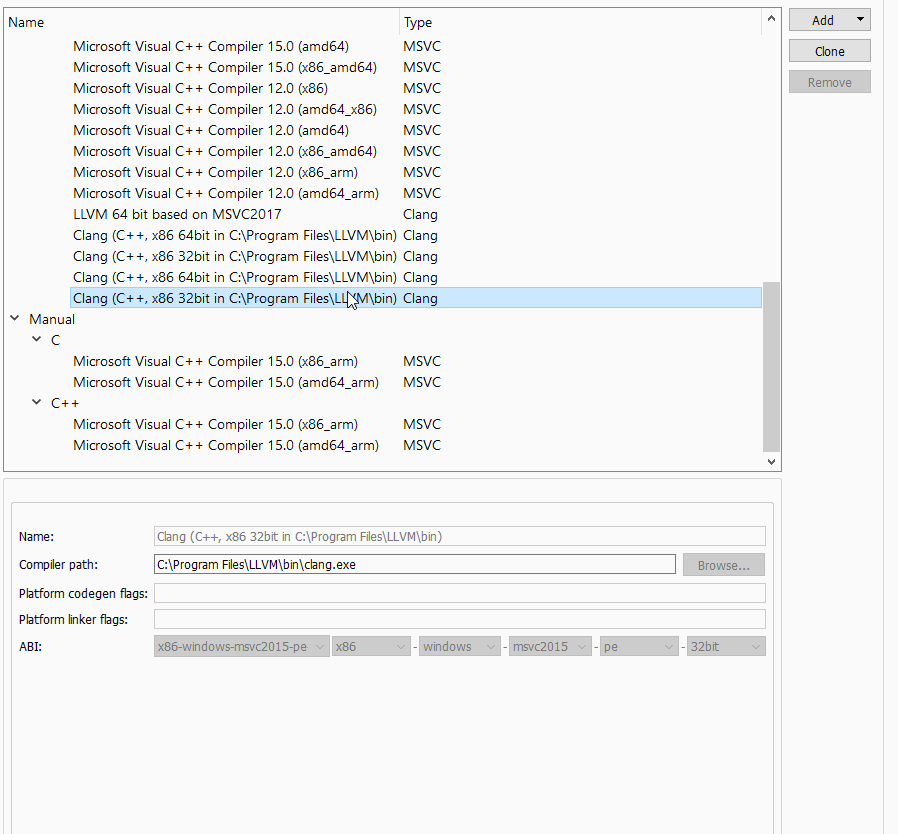
Task: Click the highlighted Clang x86 32bit row
Action: tap(416, 298)
